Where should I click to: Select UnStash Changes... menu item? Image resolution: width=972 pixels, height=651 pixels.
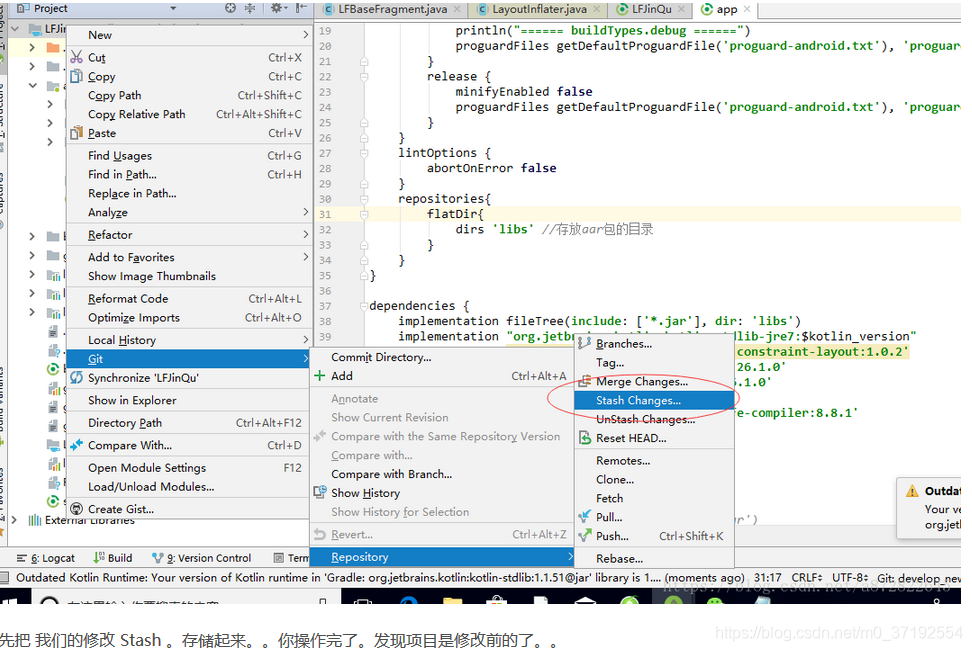654,419
